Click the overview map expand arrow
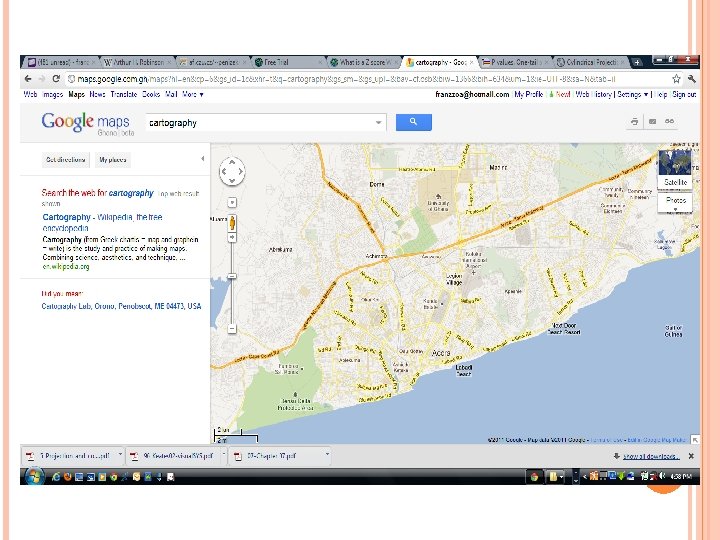The height and width of the screenshot is (540, 720). (x=695, y=440)
